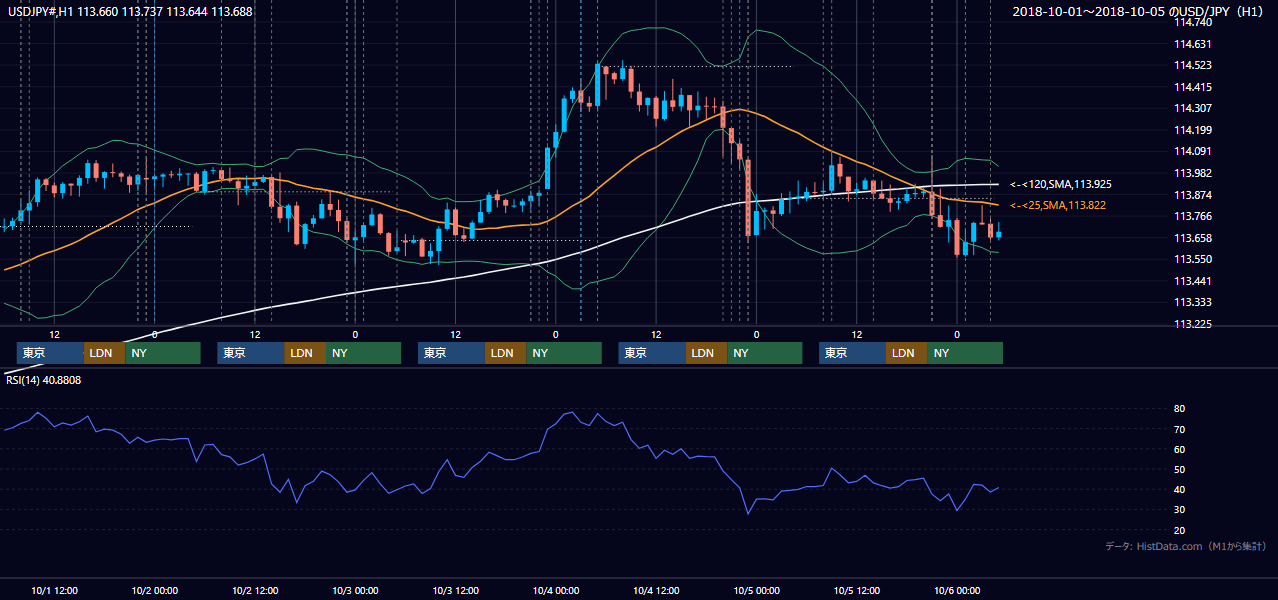Click price axis label 114.091
The height and width of the screenshot is (600, 1278).
point(1192,151)
